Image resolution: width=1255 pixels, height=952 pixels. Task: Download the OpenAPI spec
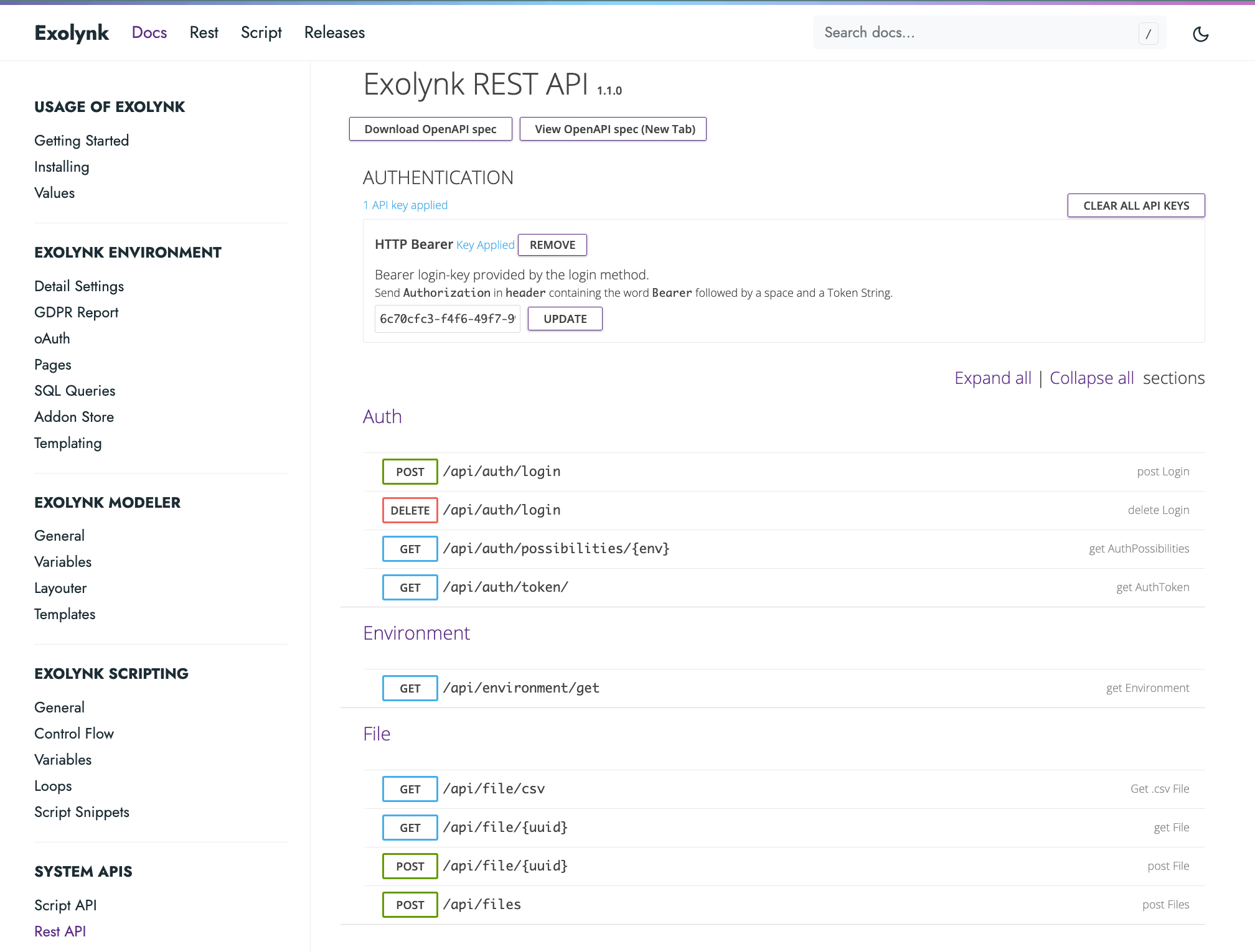click(x=430, y=129)
